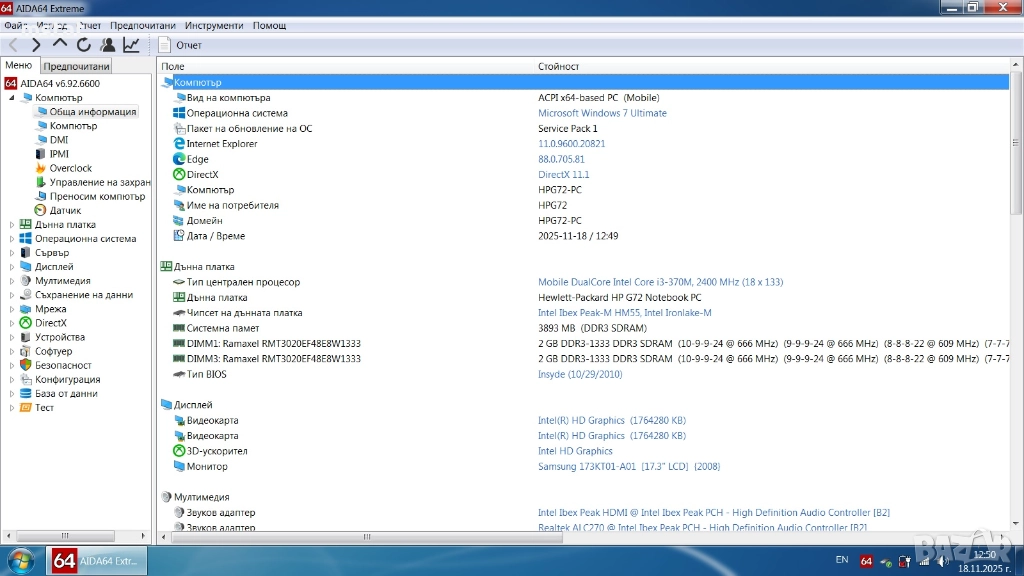The width and height of the screenshot is (1024, 576).
Task: Expand the Дънна платка tree node arrow
Action: pos(12,225)
